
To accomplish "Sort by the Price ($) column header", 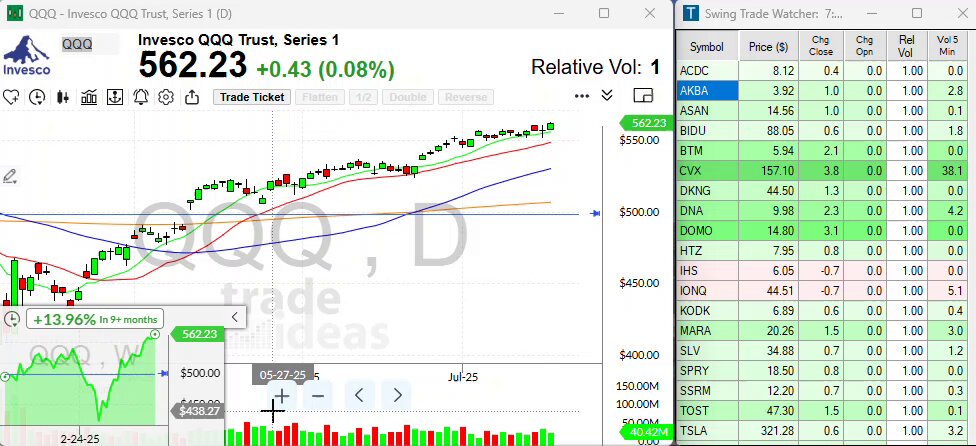I will pyautogui.click(x=769, y=47).
